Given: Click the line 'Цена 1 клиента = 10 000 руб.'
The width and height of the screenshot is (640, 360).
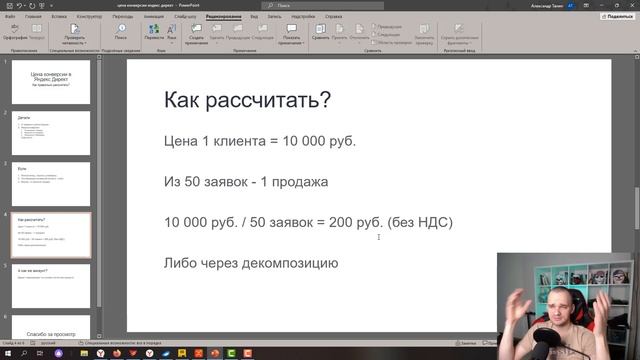Looking at the screenshot, I should point(260,141).
